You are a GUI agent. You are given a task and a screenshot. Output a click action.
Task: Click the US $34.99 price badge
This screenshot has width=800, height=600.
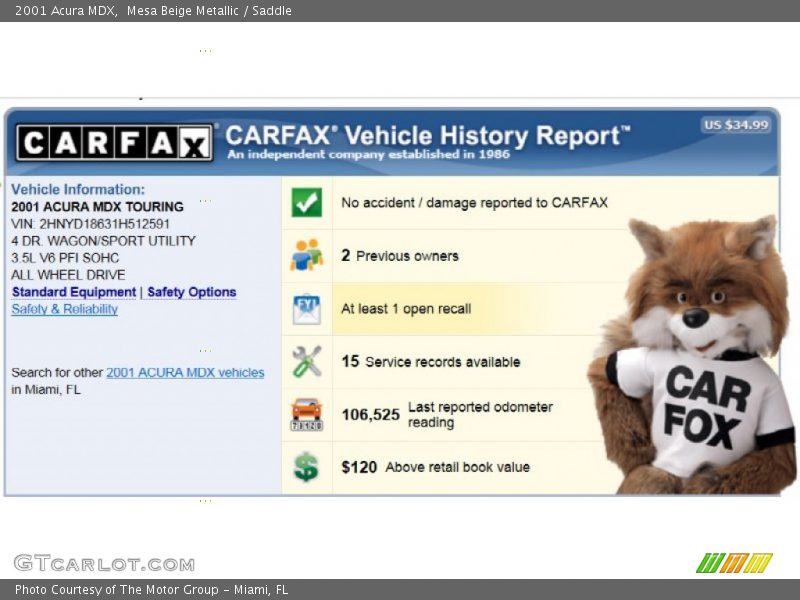click(736, 125)
